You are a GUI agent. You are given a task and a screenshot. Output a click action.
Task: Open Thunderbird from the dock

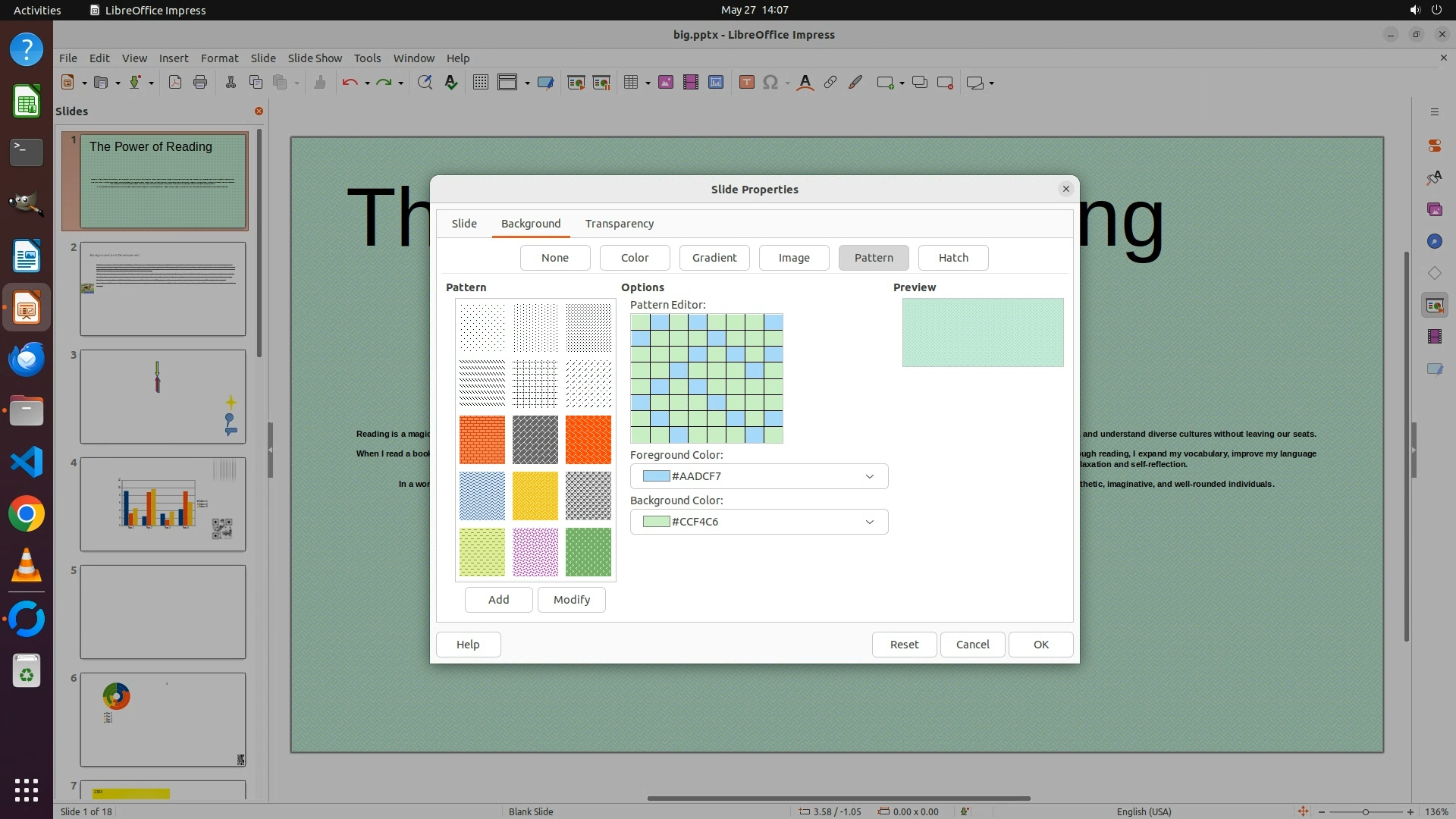(27, 359)
